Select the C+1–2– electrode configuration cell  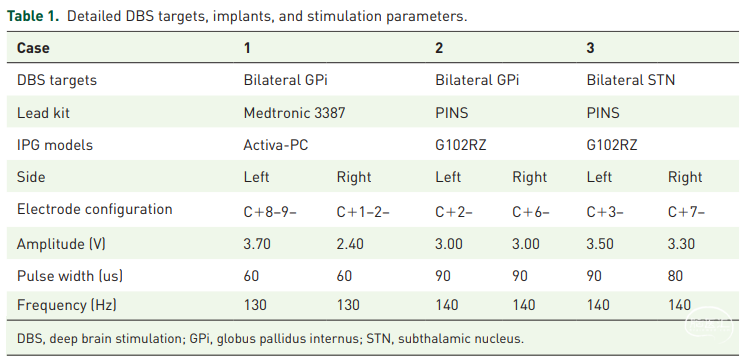(x=363, y=211)
